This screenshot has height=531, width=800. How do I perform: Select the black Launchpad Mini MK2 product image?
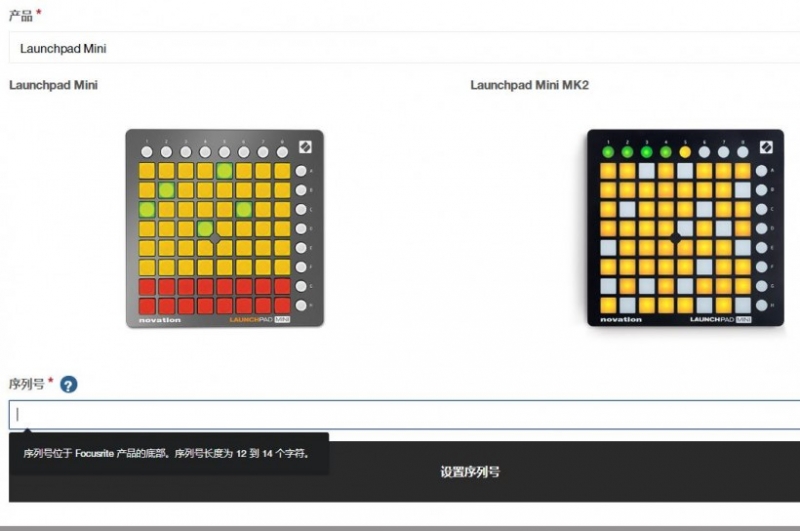point(685,227)
